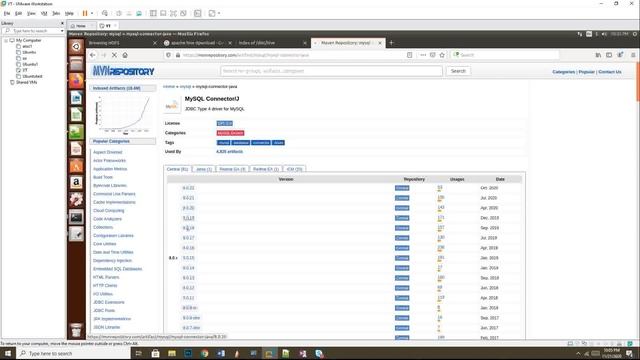This screenshot has width=640, height=360.
Task: Open the Files manager from Ubuntu launcher
Action: pyautogui.click(x=76, y=64)
